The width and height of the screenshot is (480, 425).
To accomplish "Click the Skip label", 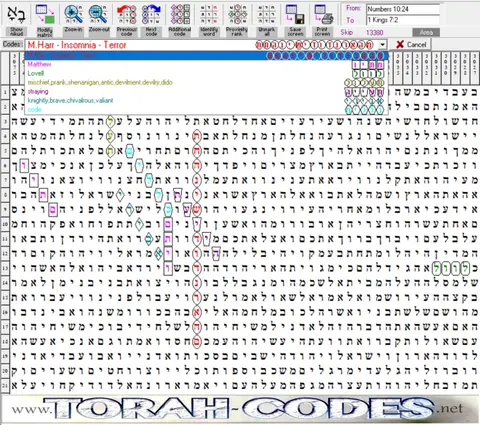I will tap(347, 32).
